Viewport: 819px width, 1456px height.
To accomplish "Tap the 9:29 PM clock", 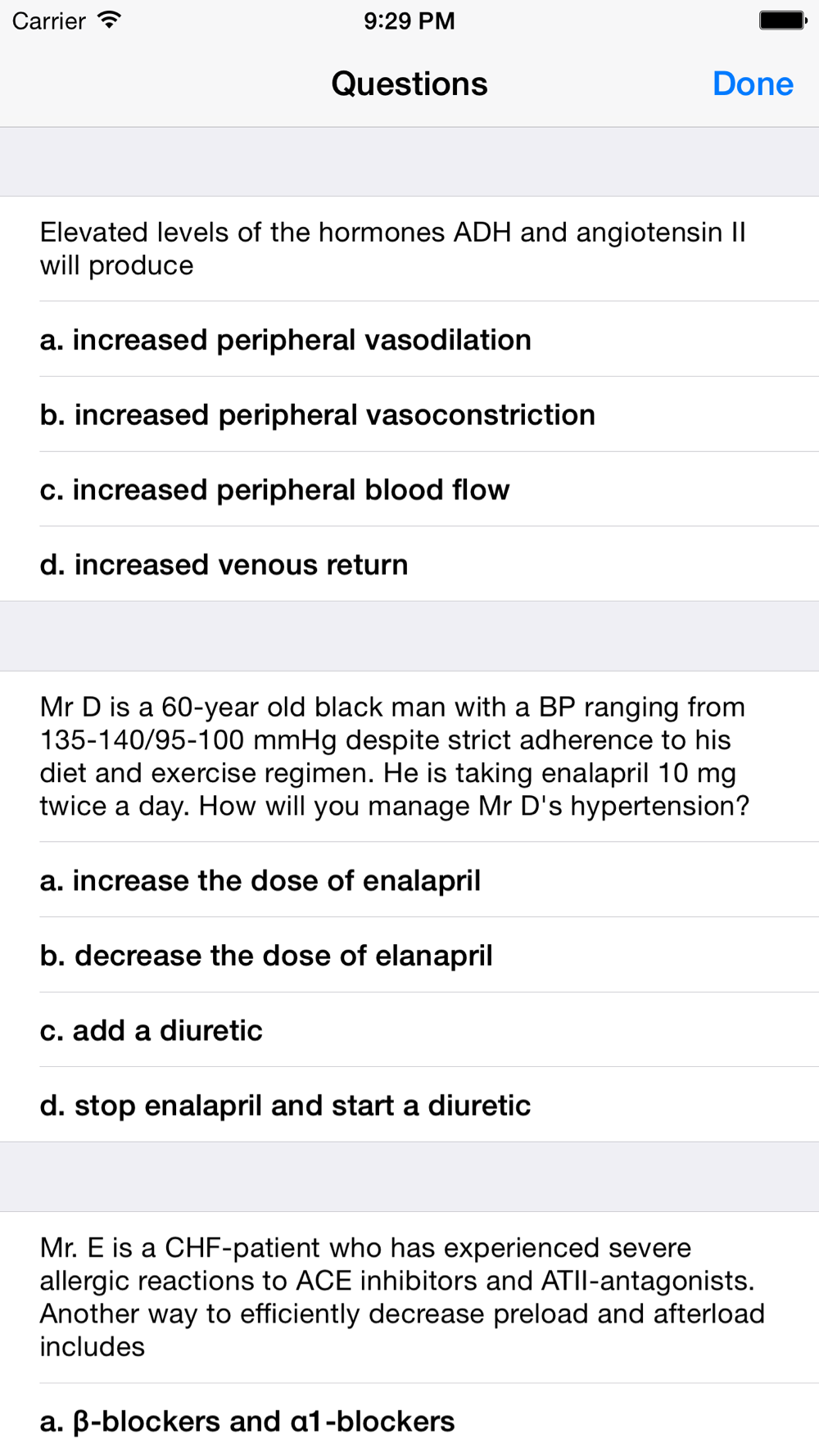I will click(409, 20).
